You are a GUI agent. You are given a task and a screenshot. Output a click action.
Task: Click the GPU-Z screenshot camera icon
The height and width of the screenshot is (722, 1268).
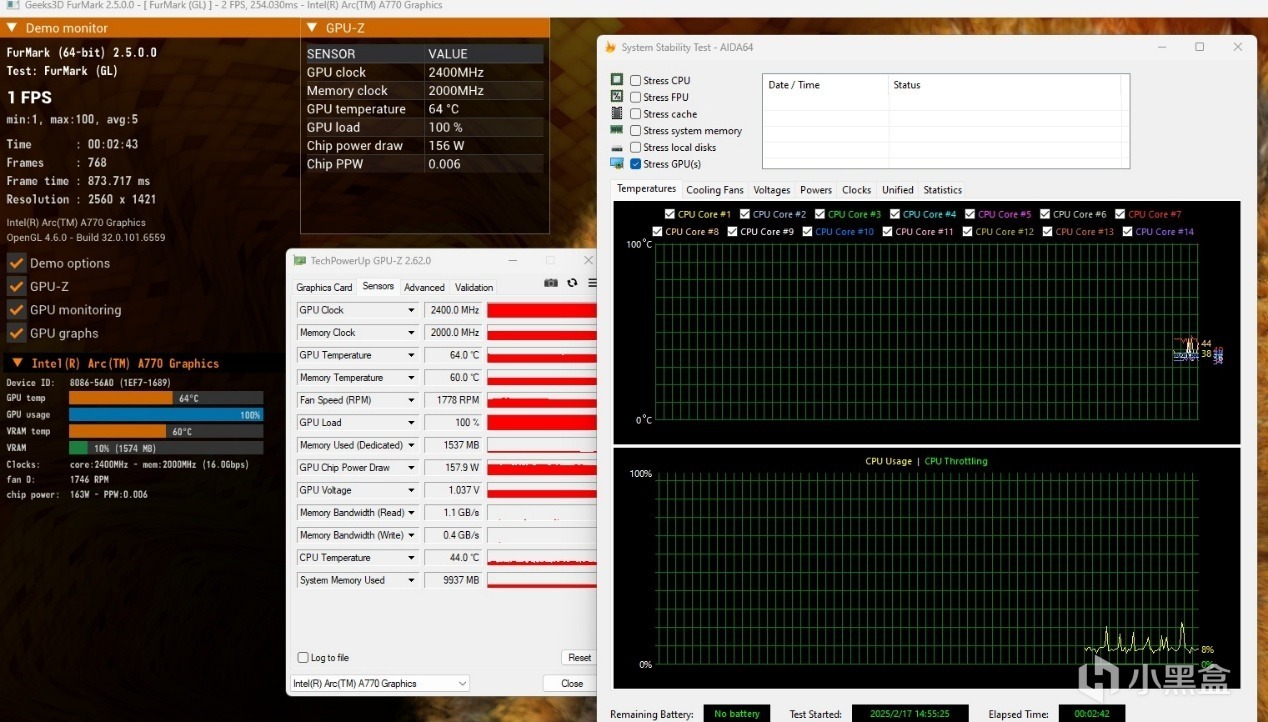(x=551, y=283)
